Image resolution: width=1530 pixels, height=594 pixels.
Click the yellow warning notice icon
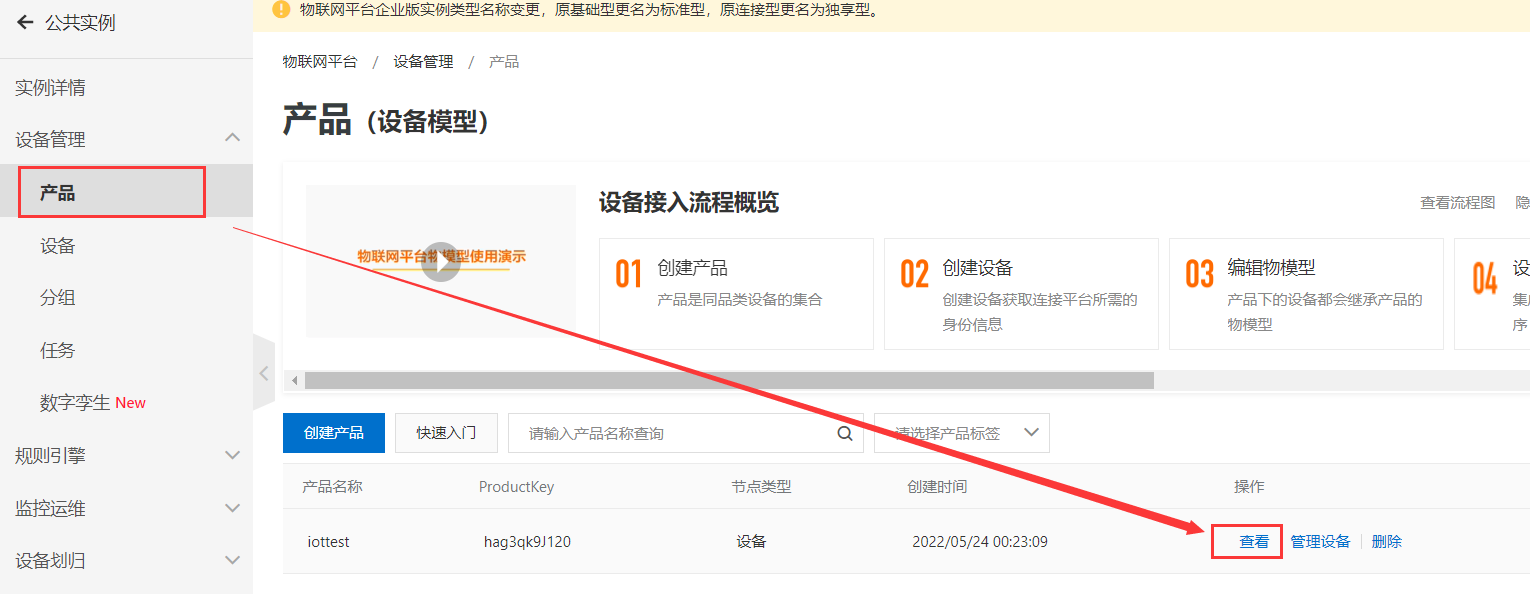pos(281,10)
